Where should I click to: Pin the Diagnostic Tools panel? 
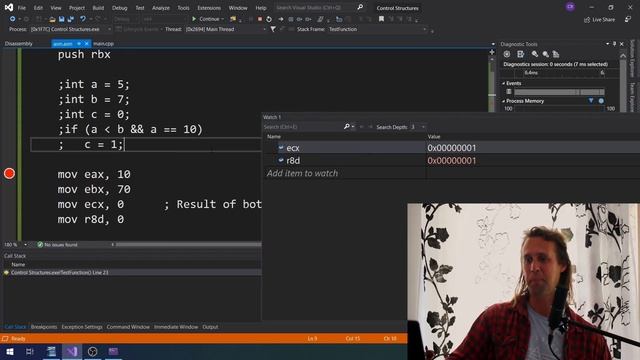click(x=615, y=44)
